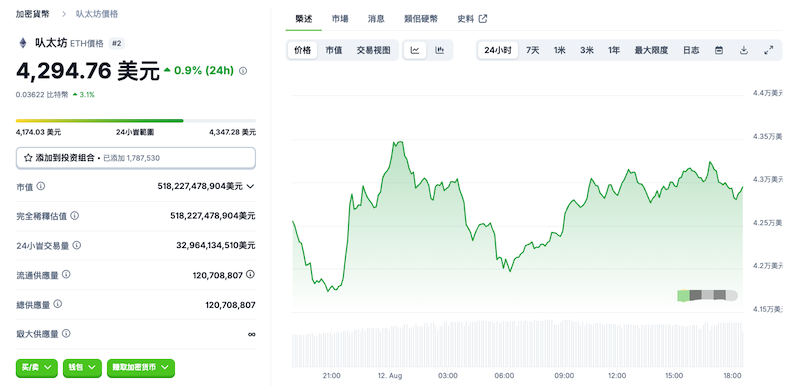This screenshot has width=800, height=386.
Task: Click 添加到投资组合 button
Action: (136, 158)
